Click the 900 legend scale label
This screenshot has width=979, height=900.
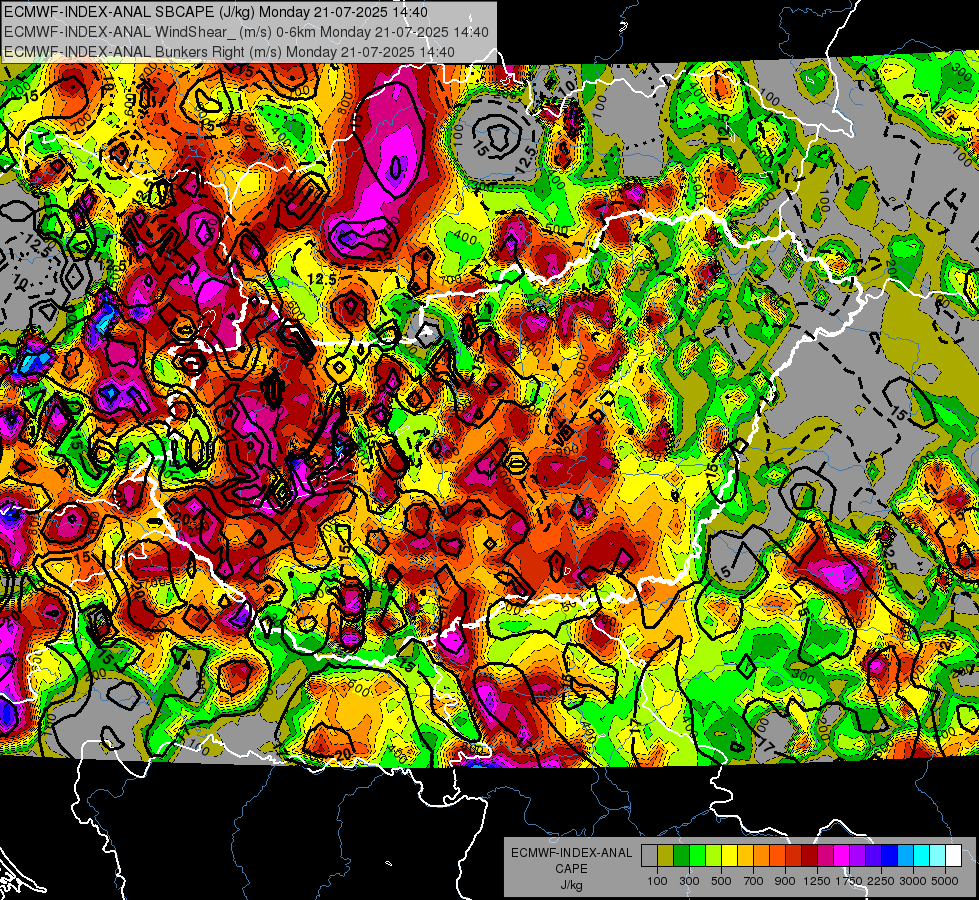785,881
